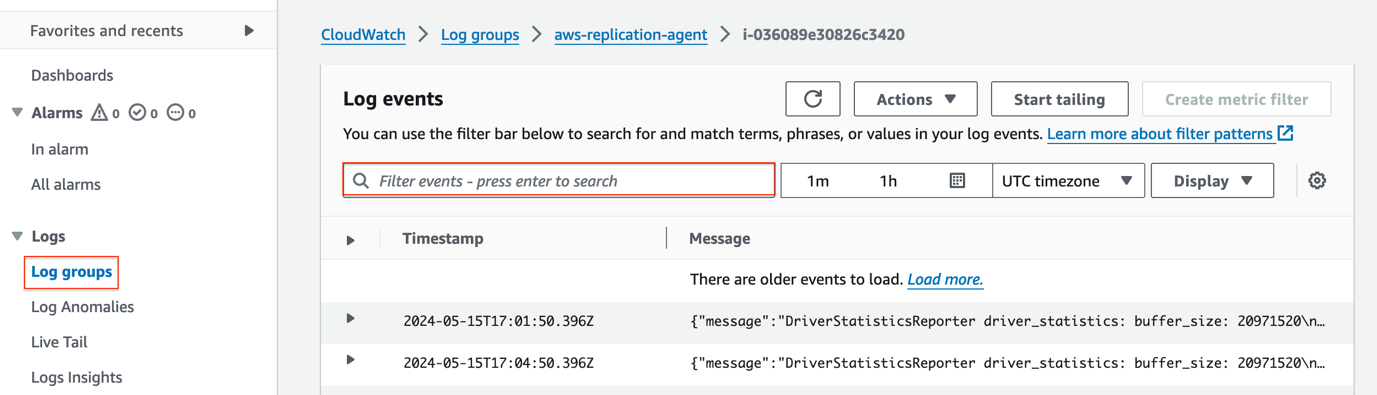The width and height of the screenshot is (1377, 395).
Task: Open Logs Insights in the sidebar
Action: point(77,377)
